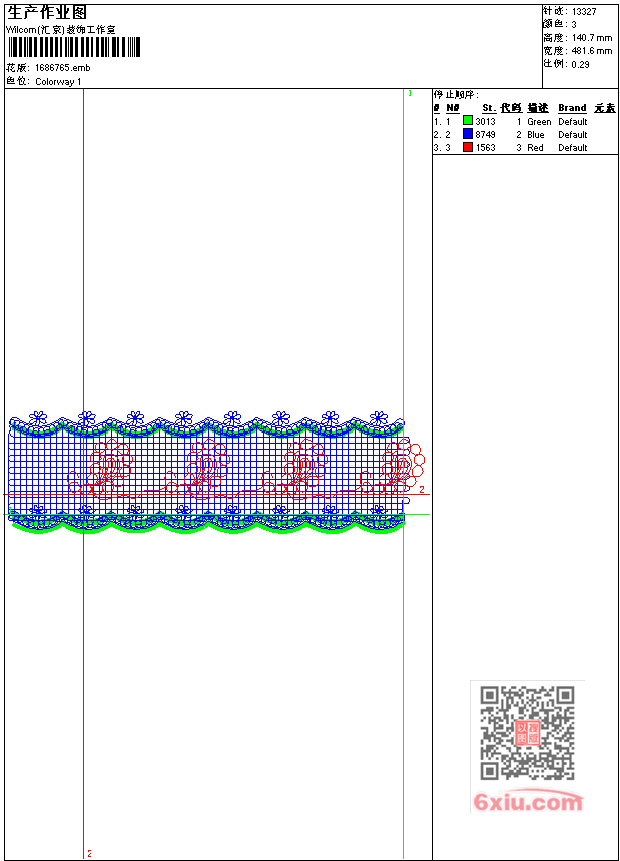This screenshot has width=620, height=861.
Task: Select the 'Colorway 1' value
Action: coord(58,81)
